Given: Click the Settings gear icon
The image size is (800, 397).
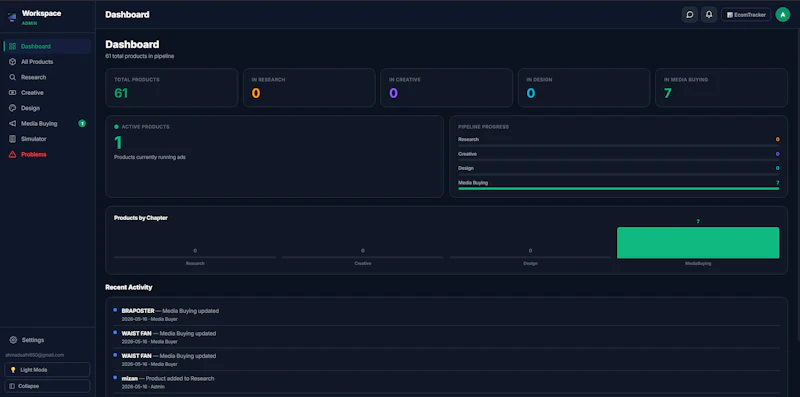Looking at the screenshot, I should coord(13,340).
